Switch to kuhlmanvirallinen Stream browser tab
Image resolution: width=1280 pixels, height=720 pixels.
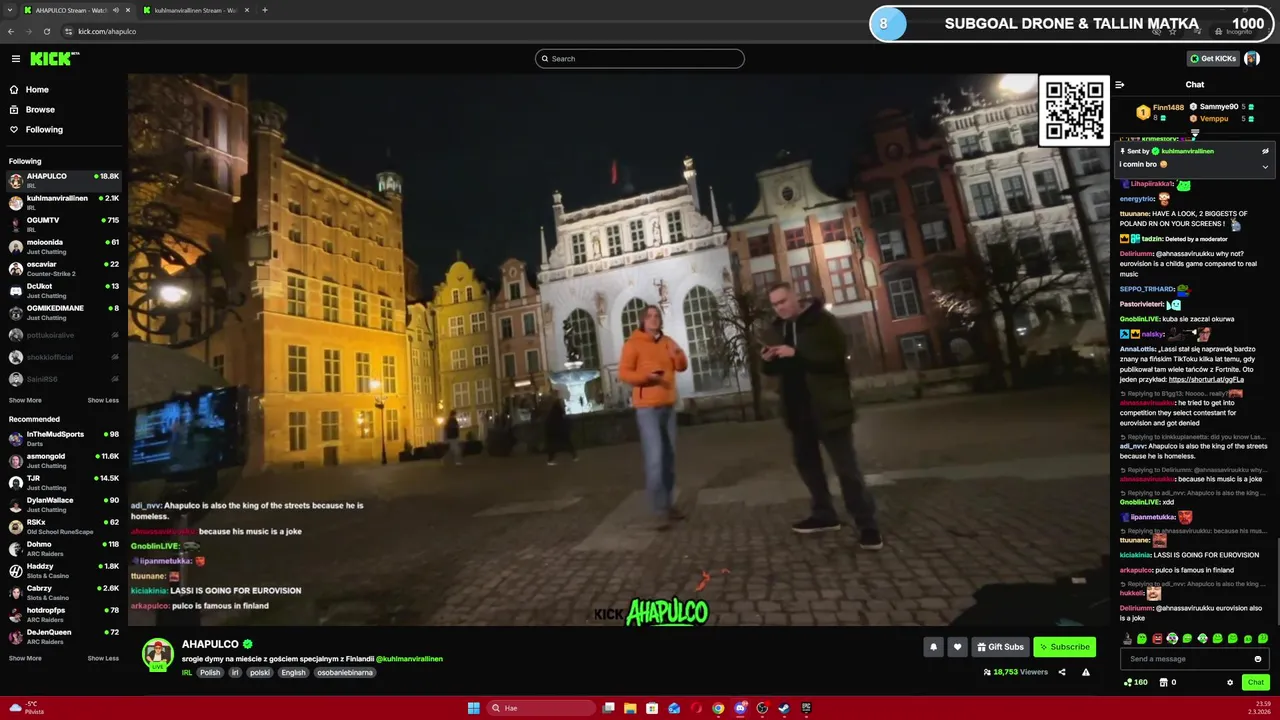195,10
